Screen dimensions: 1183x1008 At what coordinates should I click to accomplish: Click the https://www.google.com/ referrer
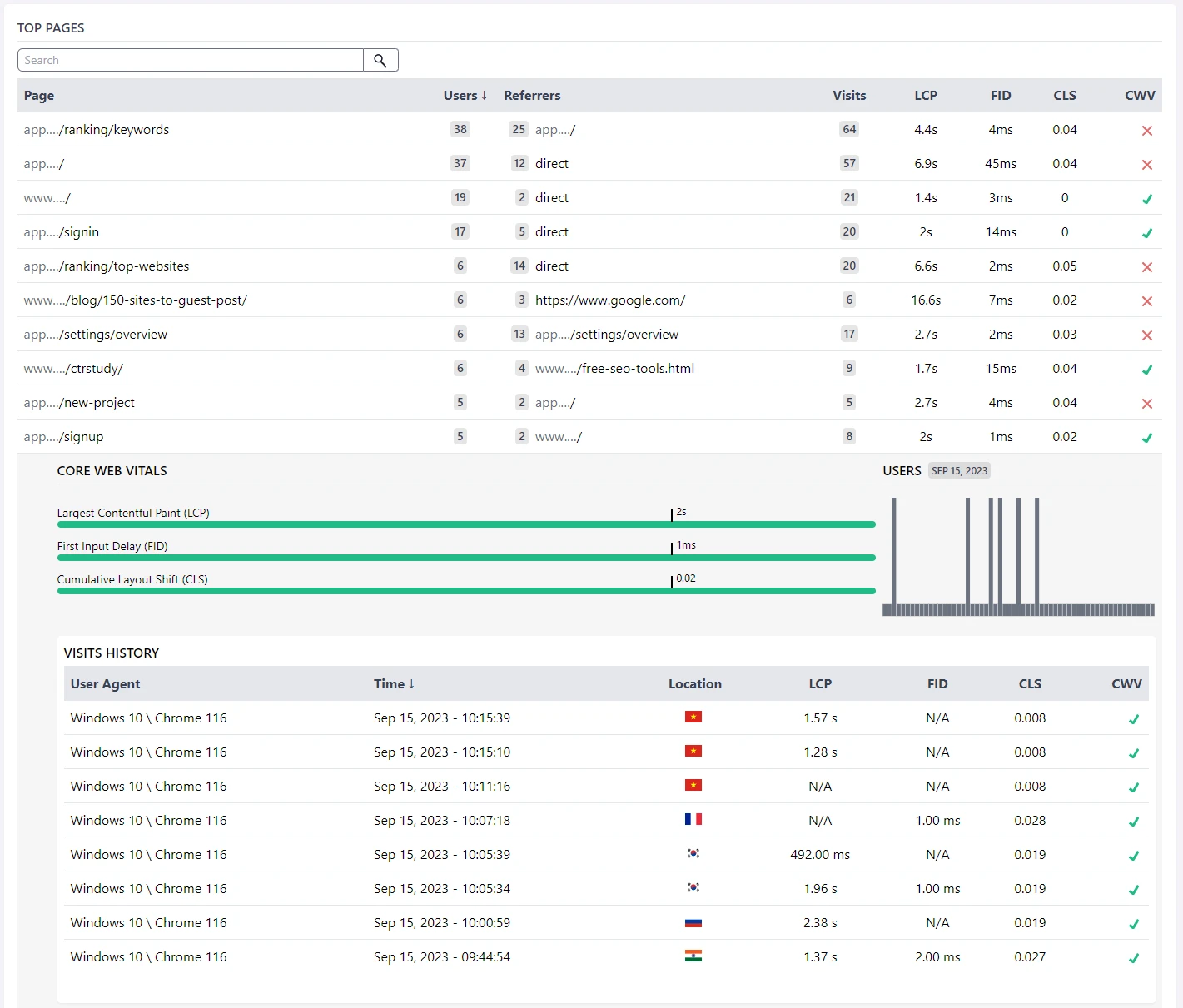tap(610, 300)
